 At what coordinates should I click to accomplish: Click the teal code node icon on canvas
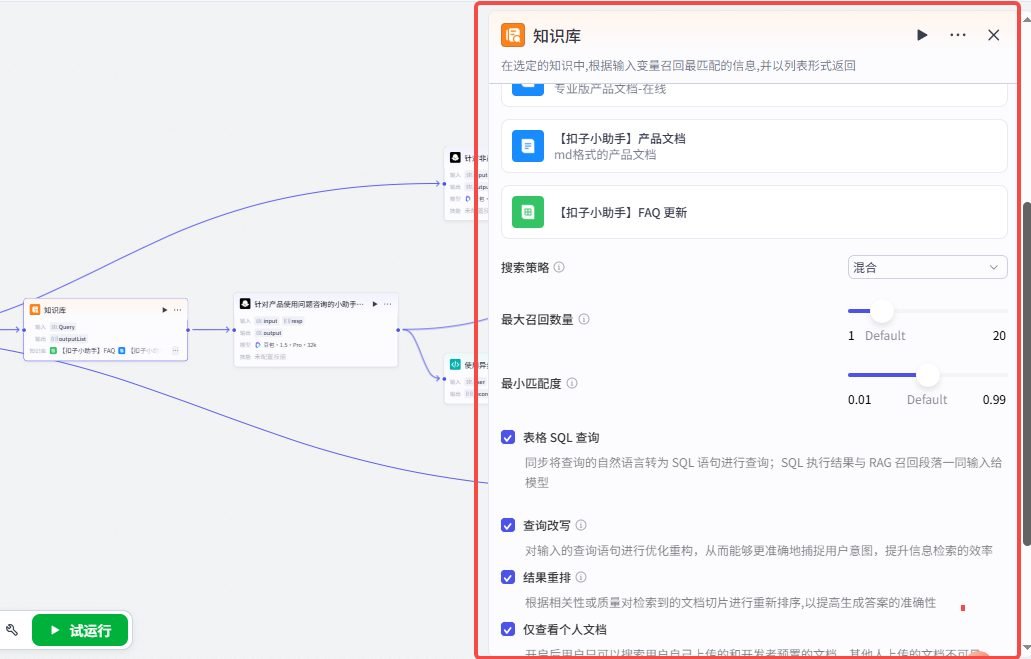click(455, 364)
